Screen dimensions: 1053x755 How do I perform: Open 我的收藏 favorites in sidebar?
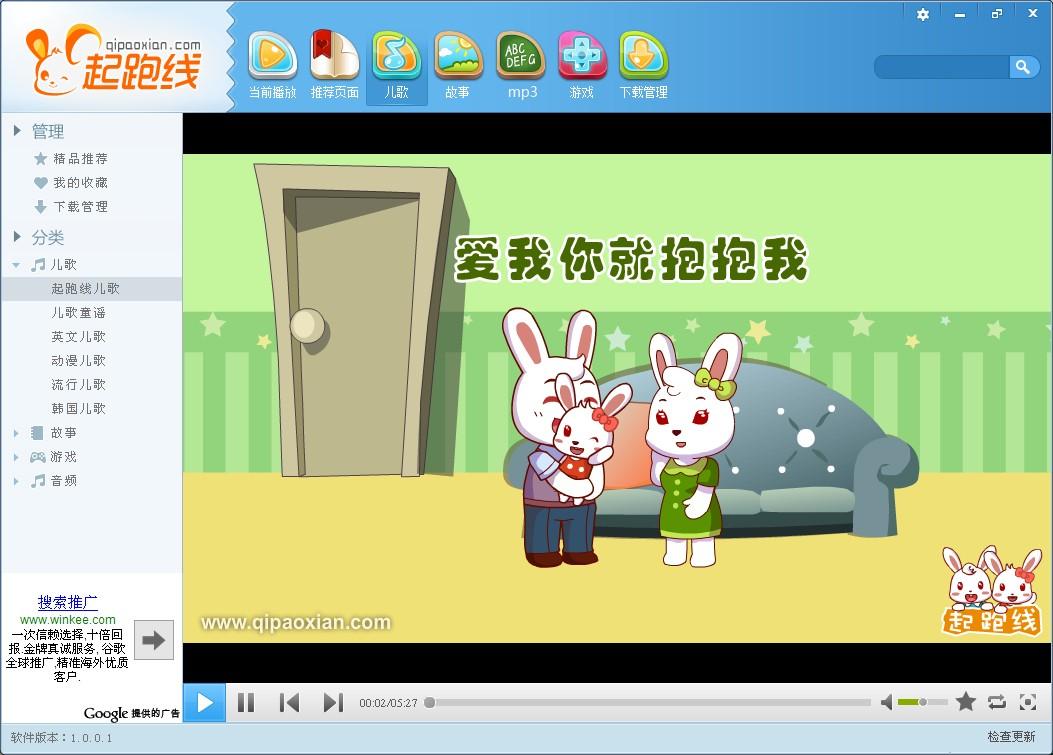(x=80, y=183)
